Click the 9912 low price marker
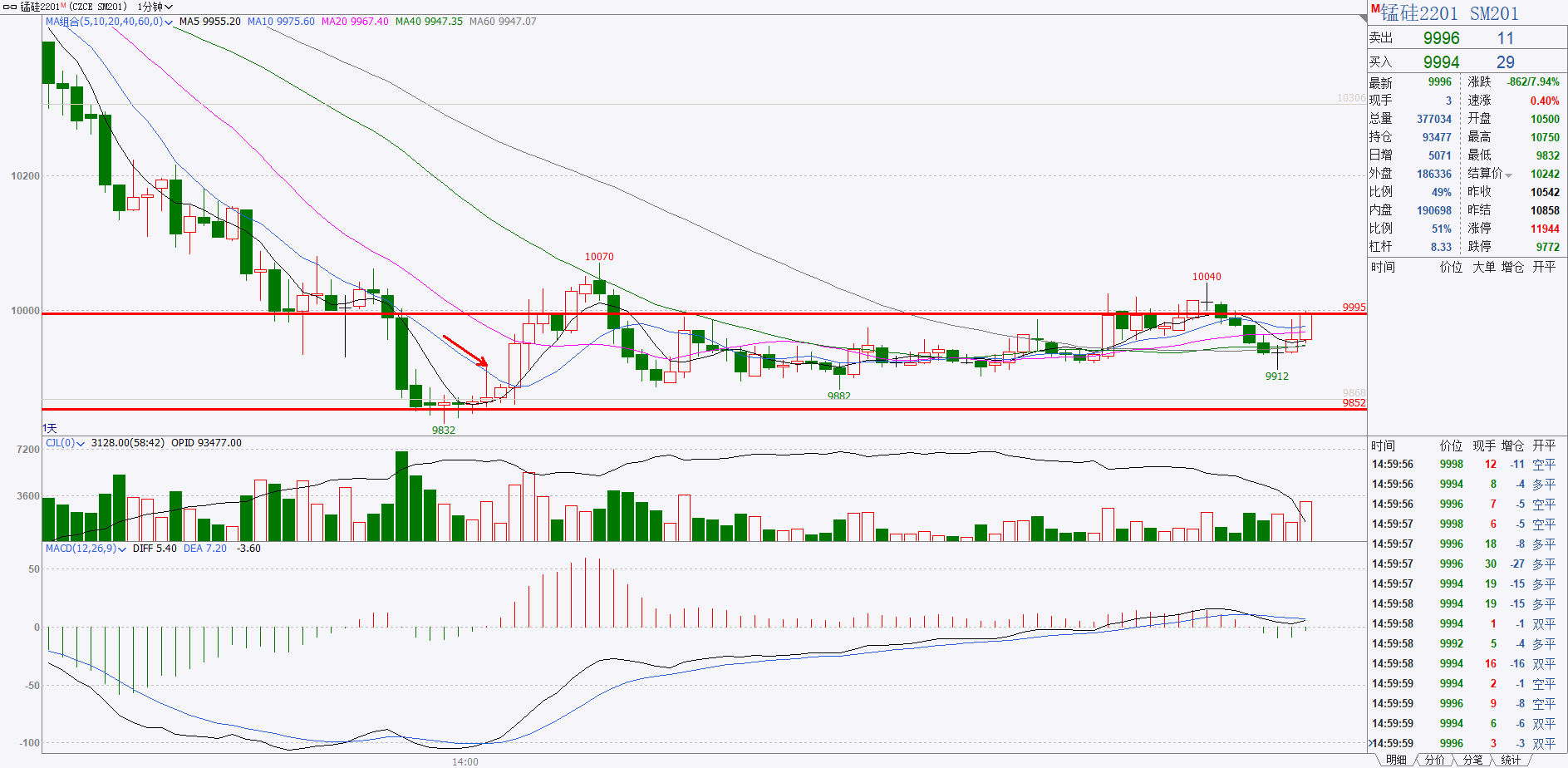Image resolution: width=1568 pixels, height=768 pixels. 1277,377
